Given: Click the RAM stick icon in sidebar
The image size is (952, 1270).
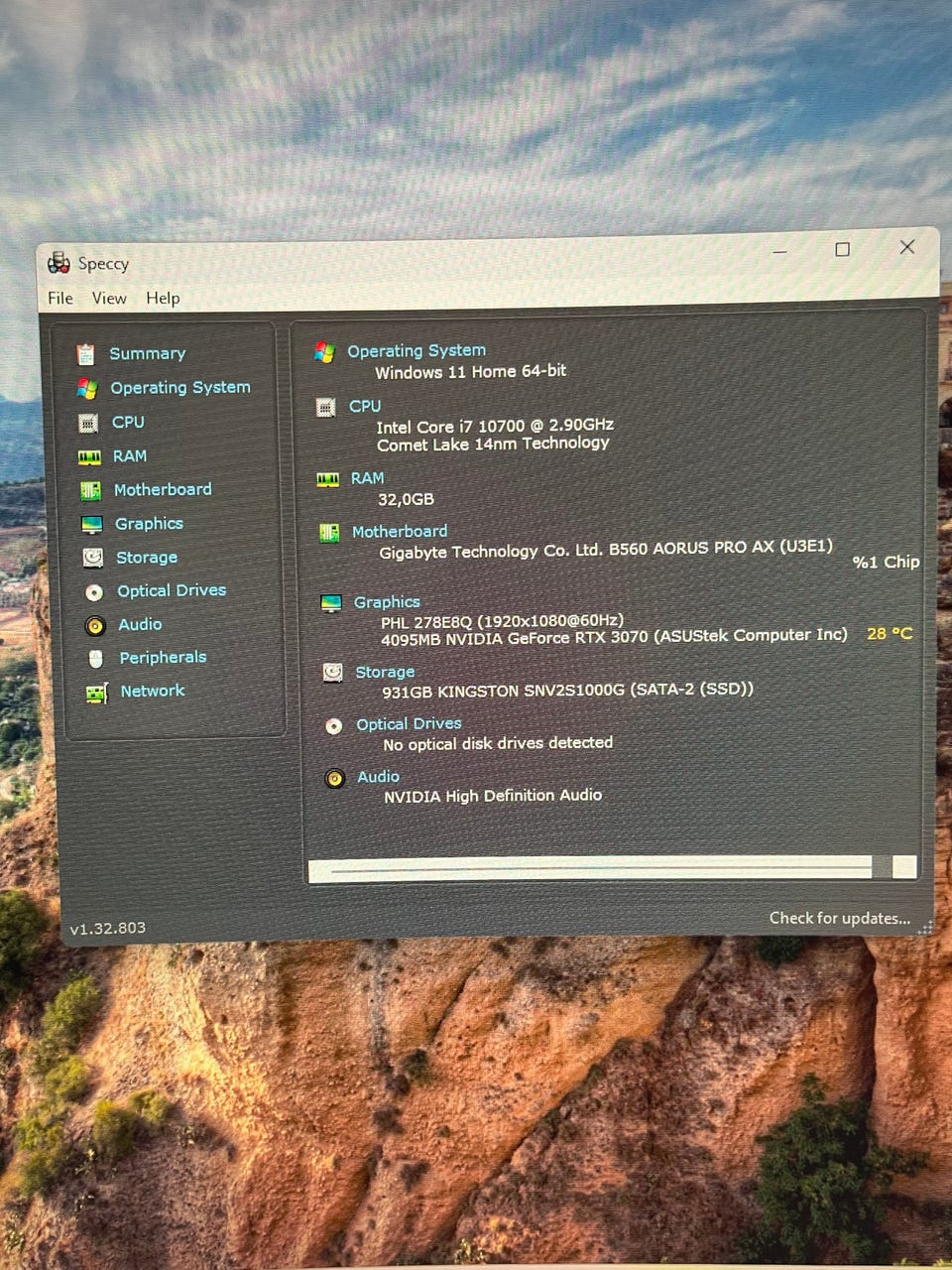Looking at the screenshot, I should [x=89, y=457].
